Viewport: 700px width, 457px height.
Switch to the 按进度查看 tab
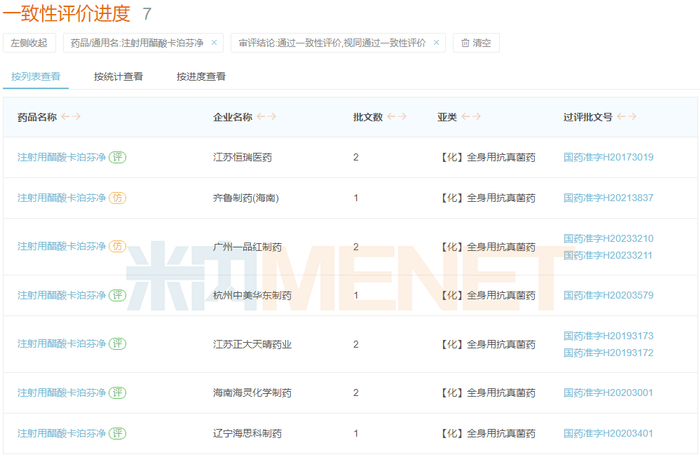coord(201,76)
